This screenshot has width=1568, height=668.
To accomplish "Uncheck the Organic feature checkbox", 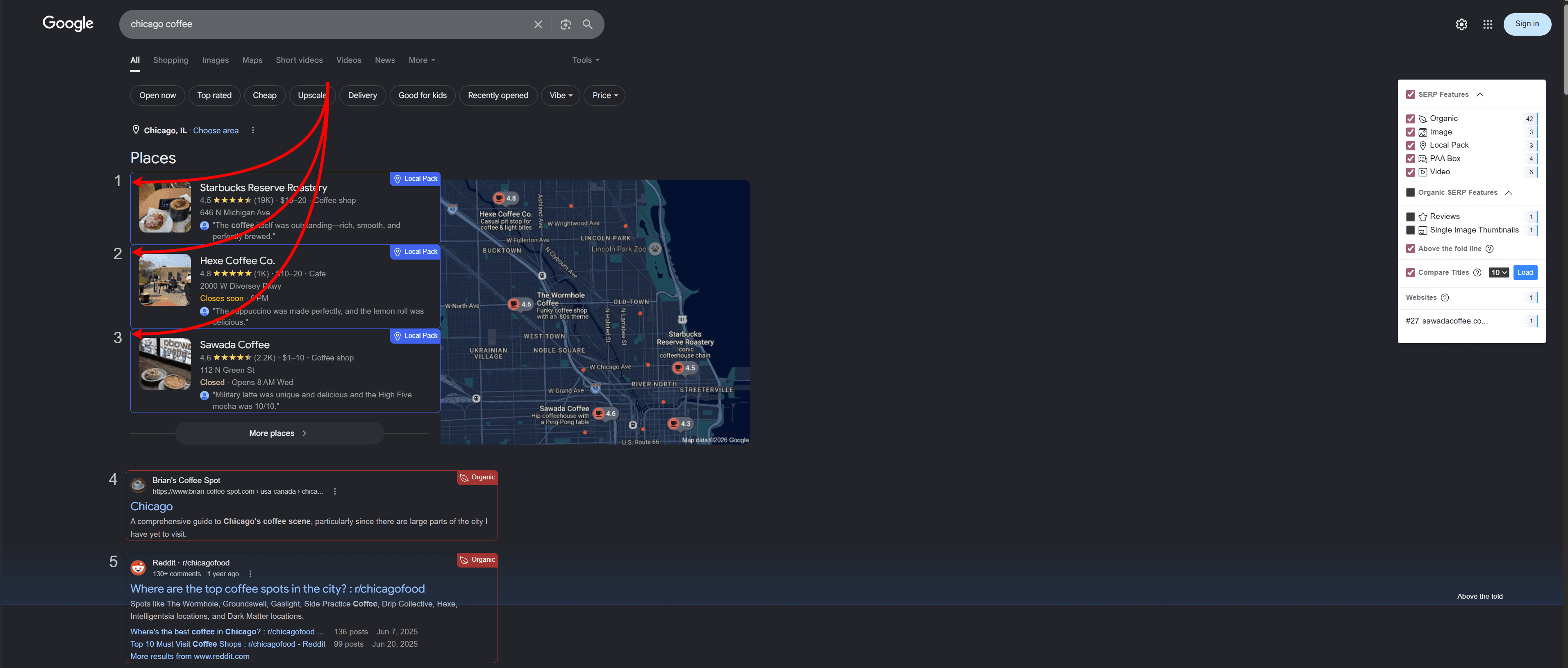I will pos(1410,119).
